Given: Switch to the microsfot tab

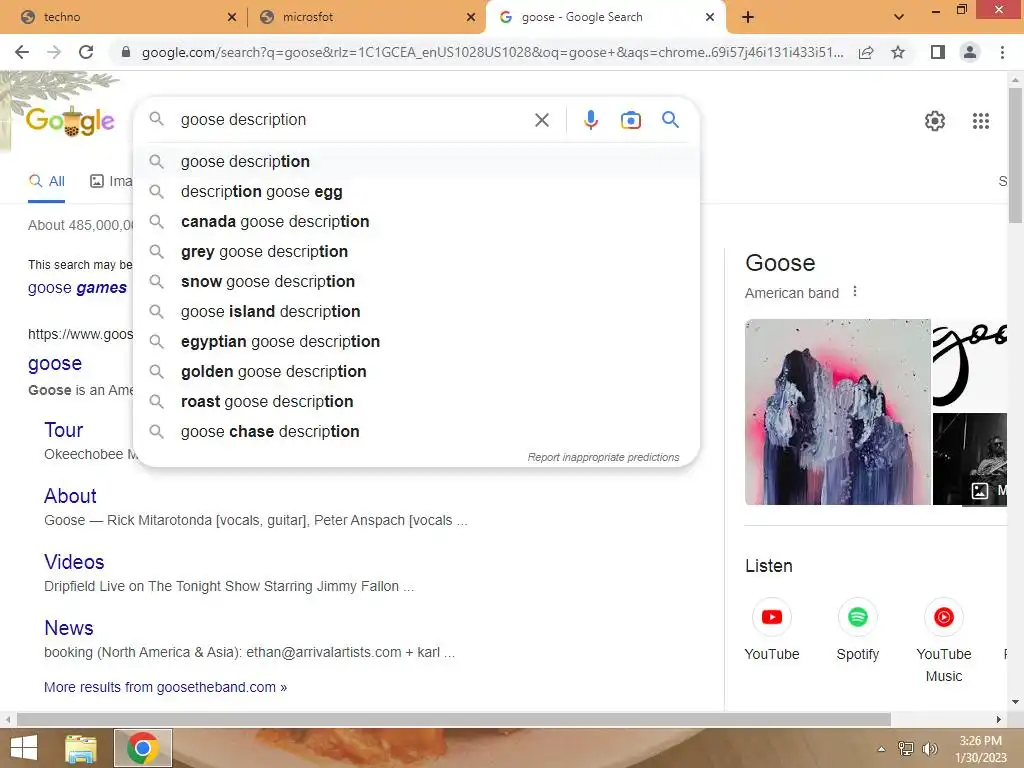Looking at the screenshot, I should click(366, 18).
